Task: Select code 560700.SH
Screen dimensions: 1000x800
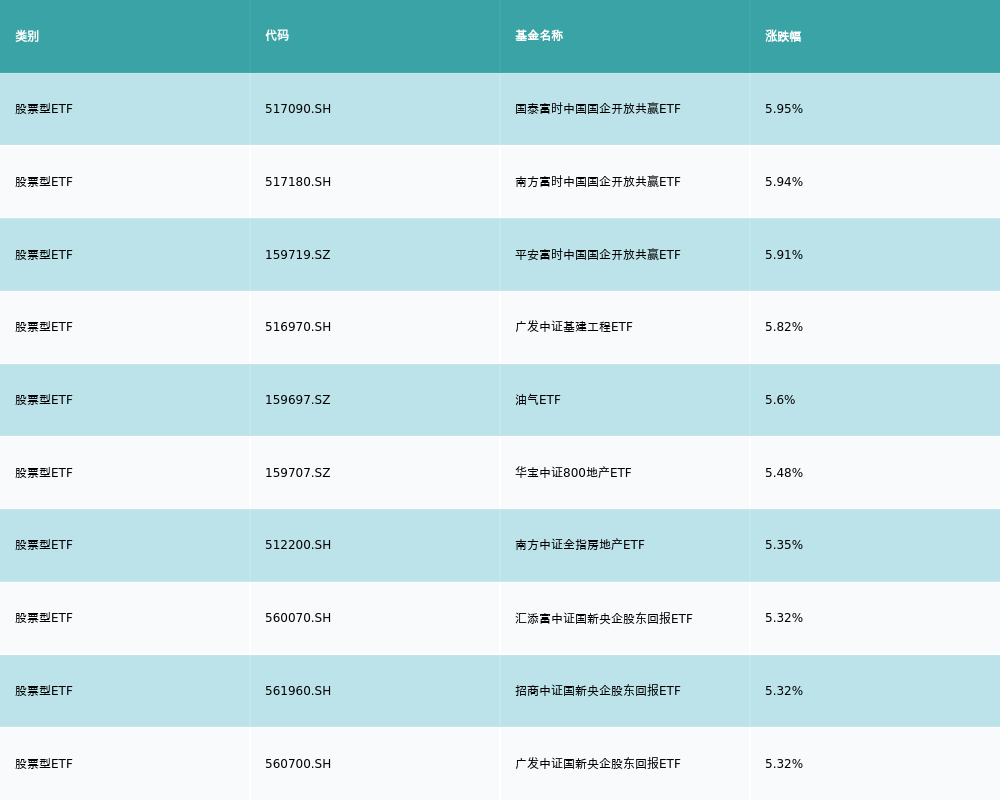Action: pos(298,764)
